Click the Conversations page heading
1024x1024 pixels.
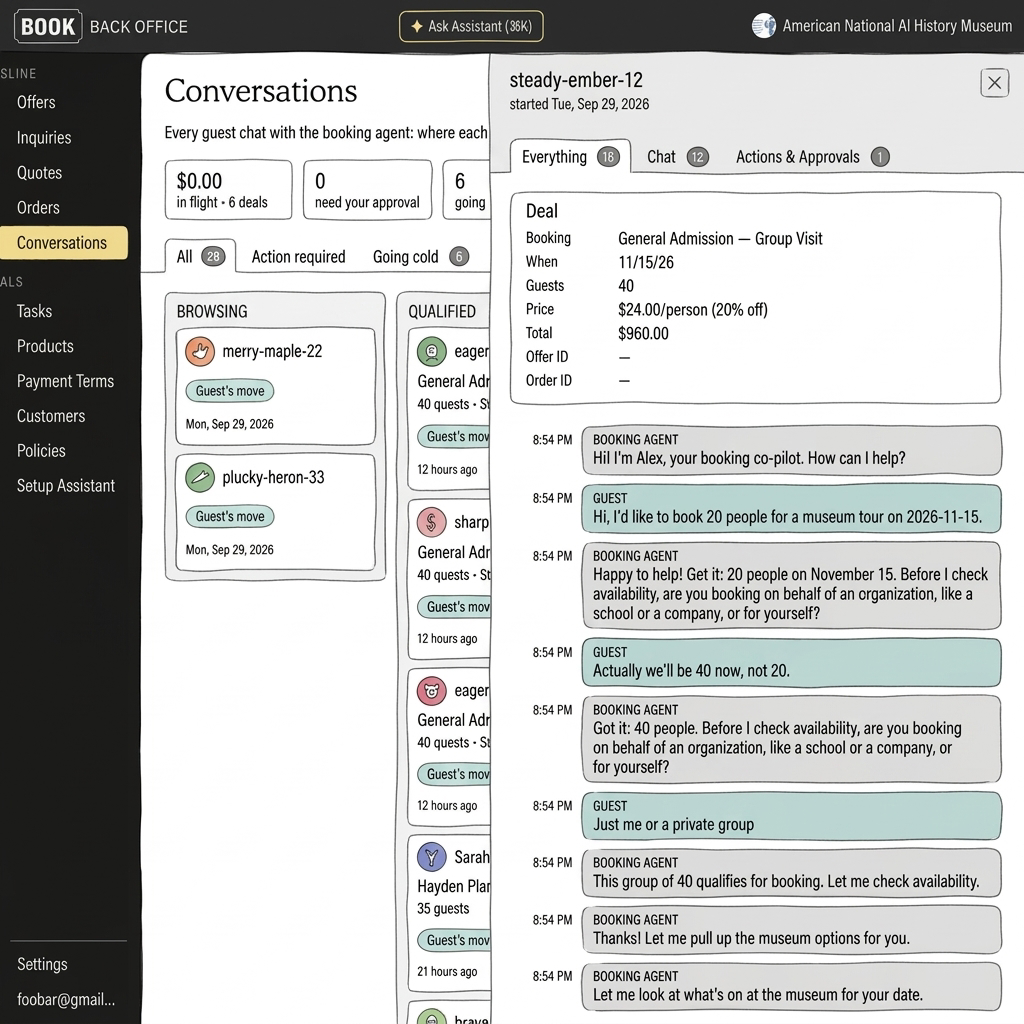coord(261,91)
